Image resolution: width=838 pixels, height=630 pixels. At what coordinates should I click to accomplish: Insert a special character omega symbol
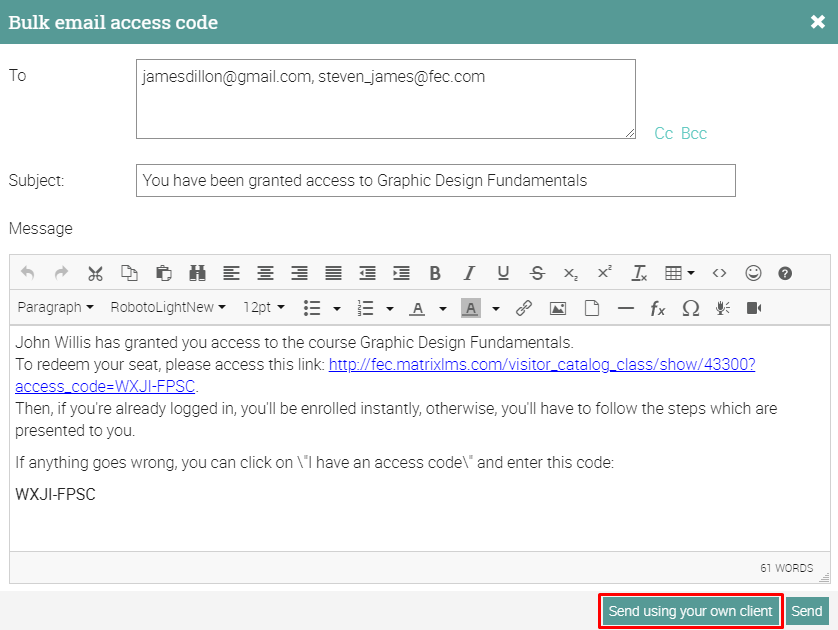(x=690, y=308)
